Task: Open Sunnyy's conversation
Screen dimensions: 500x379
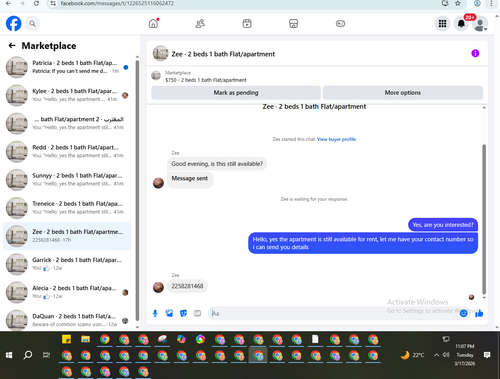Action: 67,180
